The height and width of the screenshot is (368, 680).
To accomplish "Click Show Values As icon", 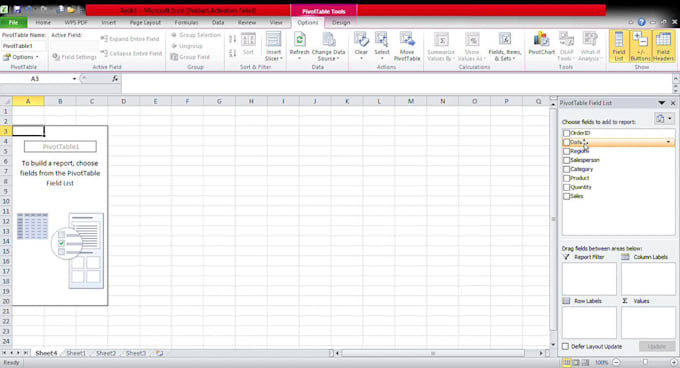I will pyautogui.click(x=472, y=40).
